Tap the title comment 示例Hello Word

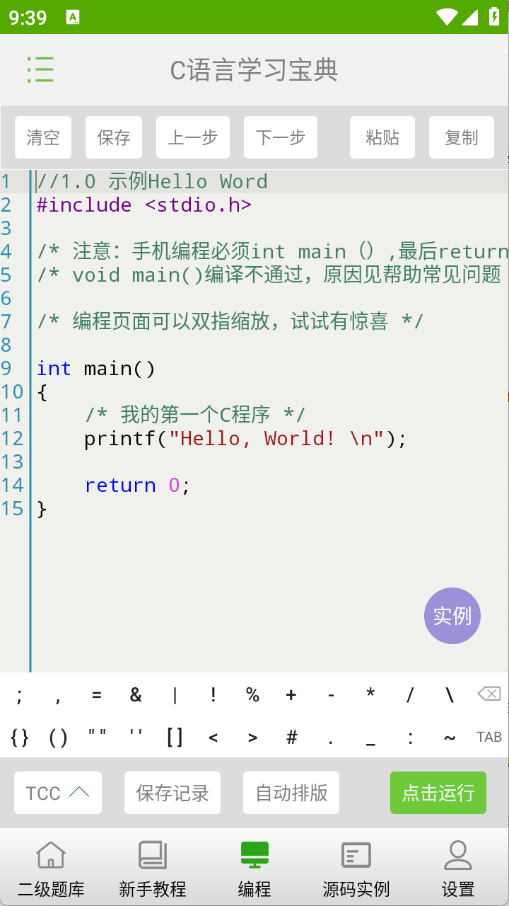[x=152, y=181]
